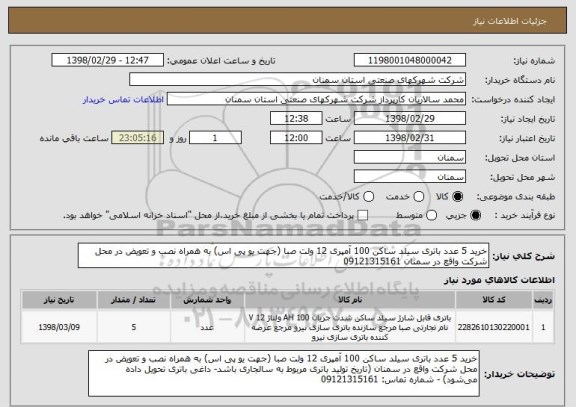Select the کالا/خدمت radio button
576x407 pixels.
tap(368, 197)
